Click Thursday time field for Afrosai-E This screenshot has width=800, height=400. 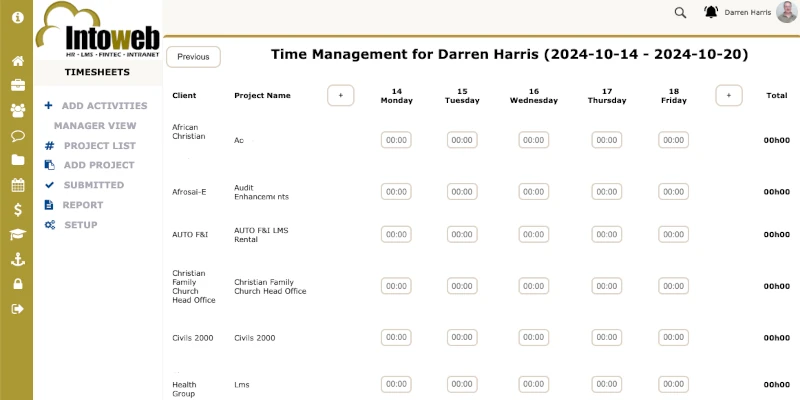pyautogui.click(x=607, y=192)
